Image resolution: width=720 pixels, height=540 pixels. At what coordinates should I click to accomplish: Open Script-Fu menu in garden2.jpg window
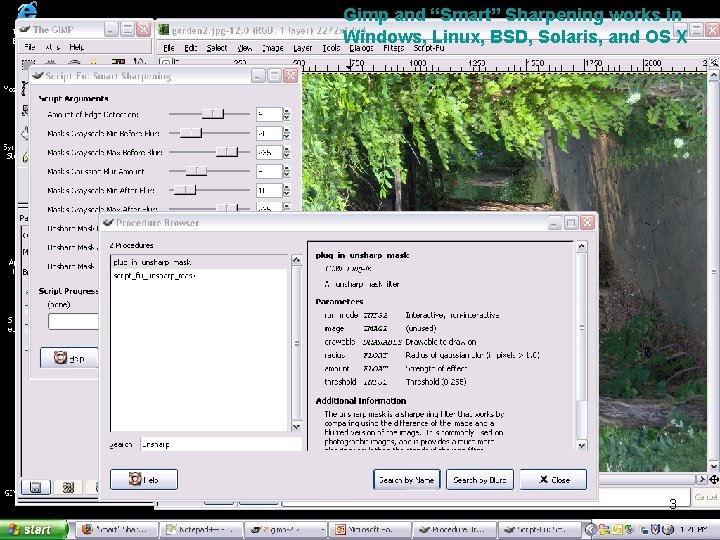click(429, 48)
